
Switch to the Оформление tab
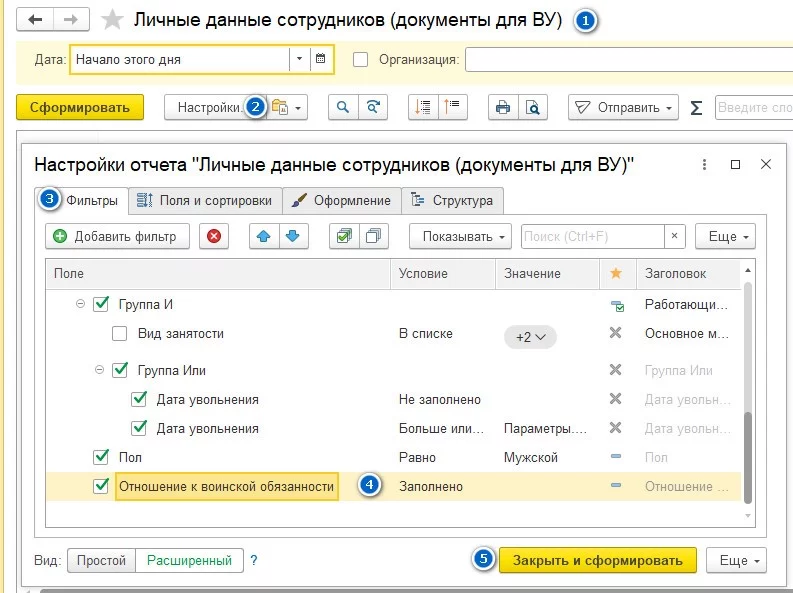[342, 200]
